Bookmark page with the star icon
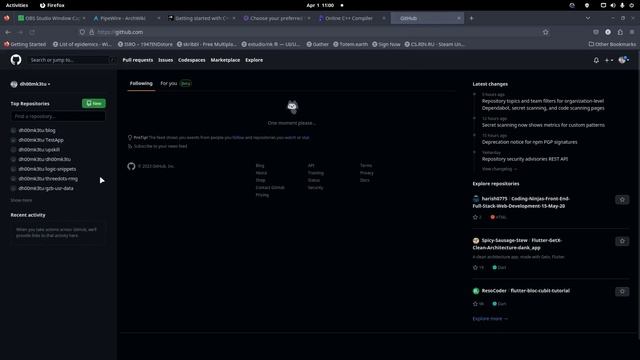Viewport: 640px width, 360px height. coord(546,32)
